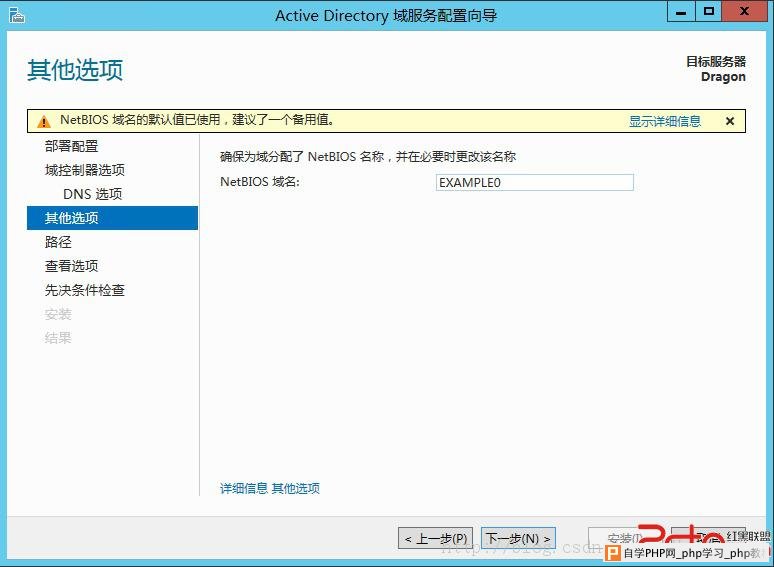774x567 pixels.
Task: Maximize the configuration wizard window
Action: [x=708, y=12]
